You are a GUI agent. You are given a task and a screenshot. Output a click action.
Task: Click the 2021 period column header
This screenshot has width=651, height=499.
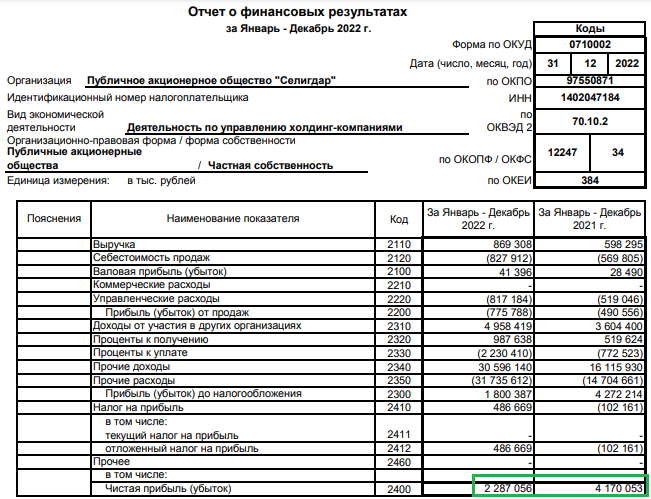[x=590, y=219]
